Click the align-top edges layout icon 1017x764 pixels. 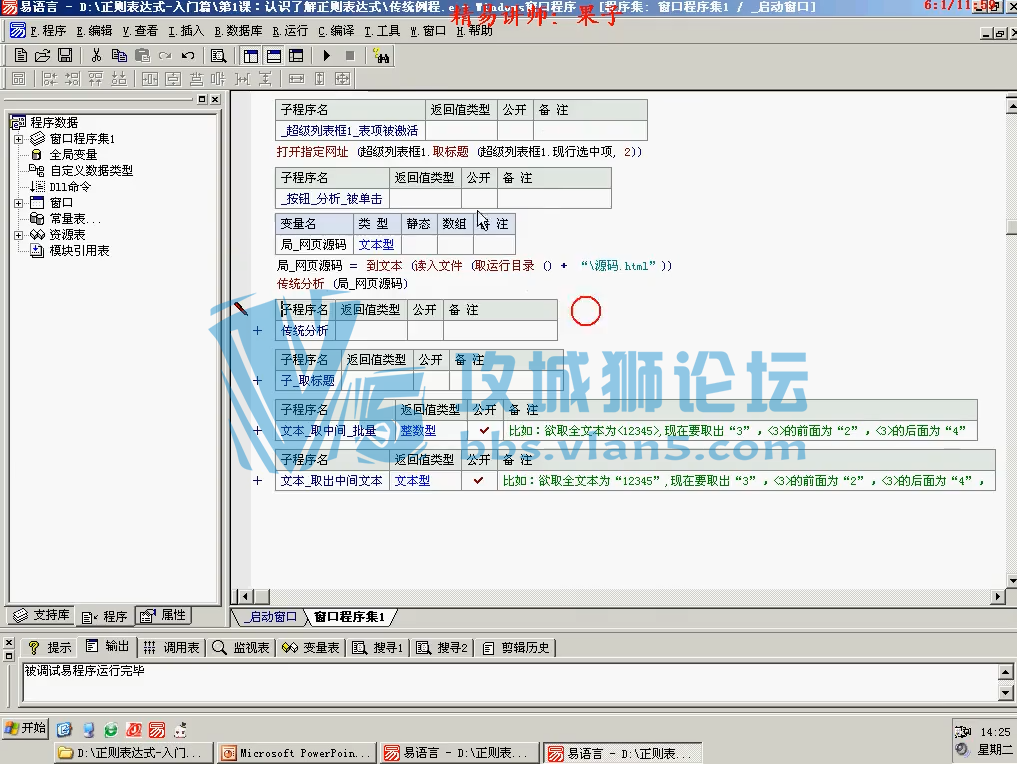(x=96, y=79)
